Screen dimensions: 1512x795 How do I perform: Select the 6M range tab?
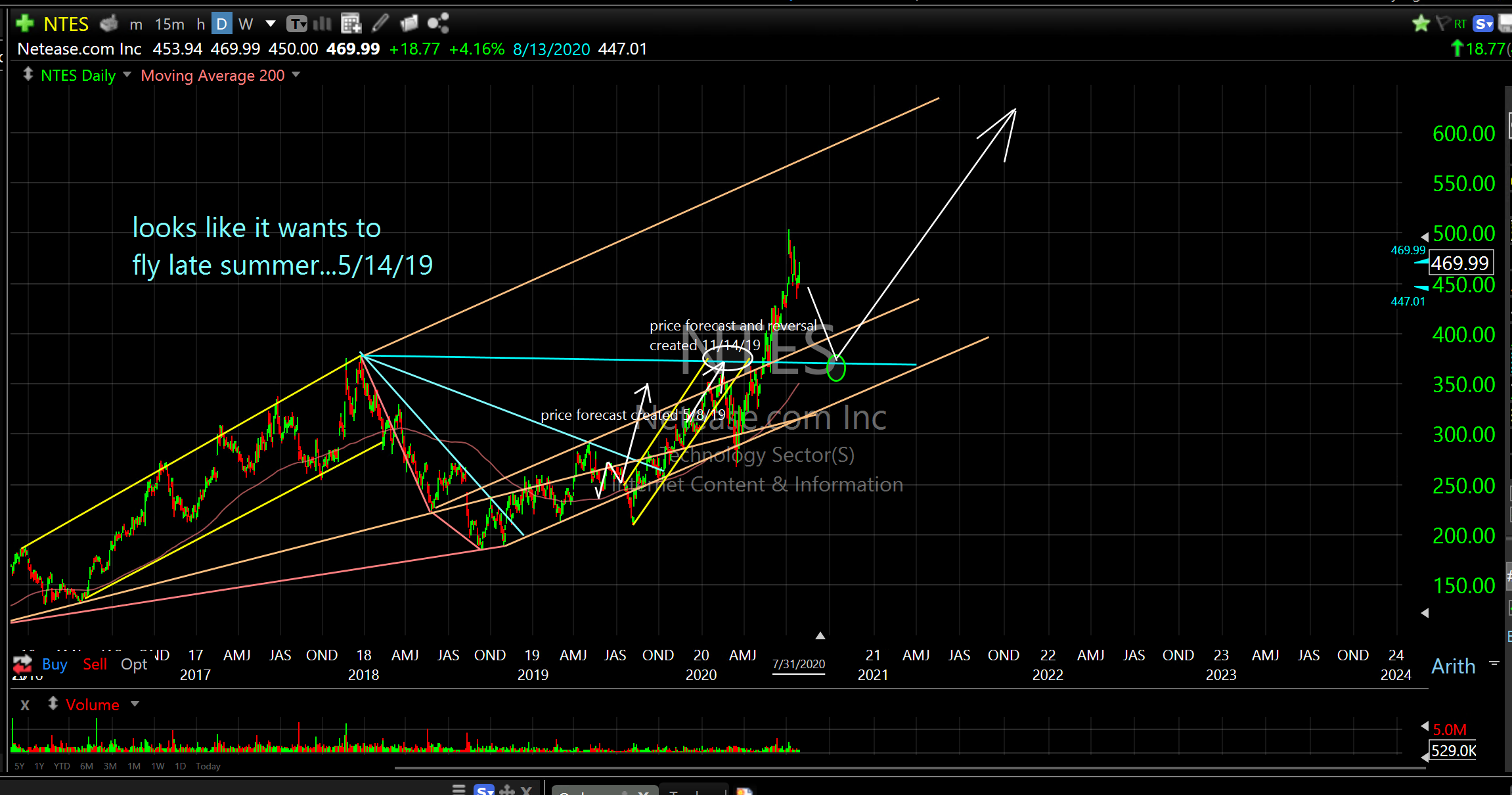(x=86, y=766)
